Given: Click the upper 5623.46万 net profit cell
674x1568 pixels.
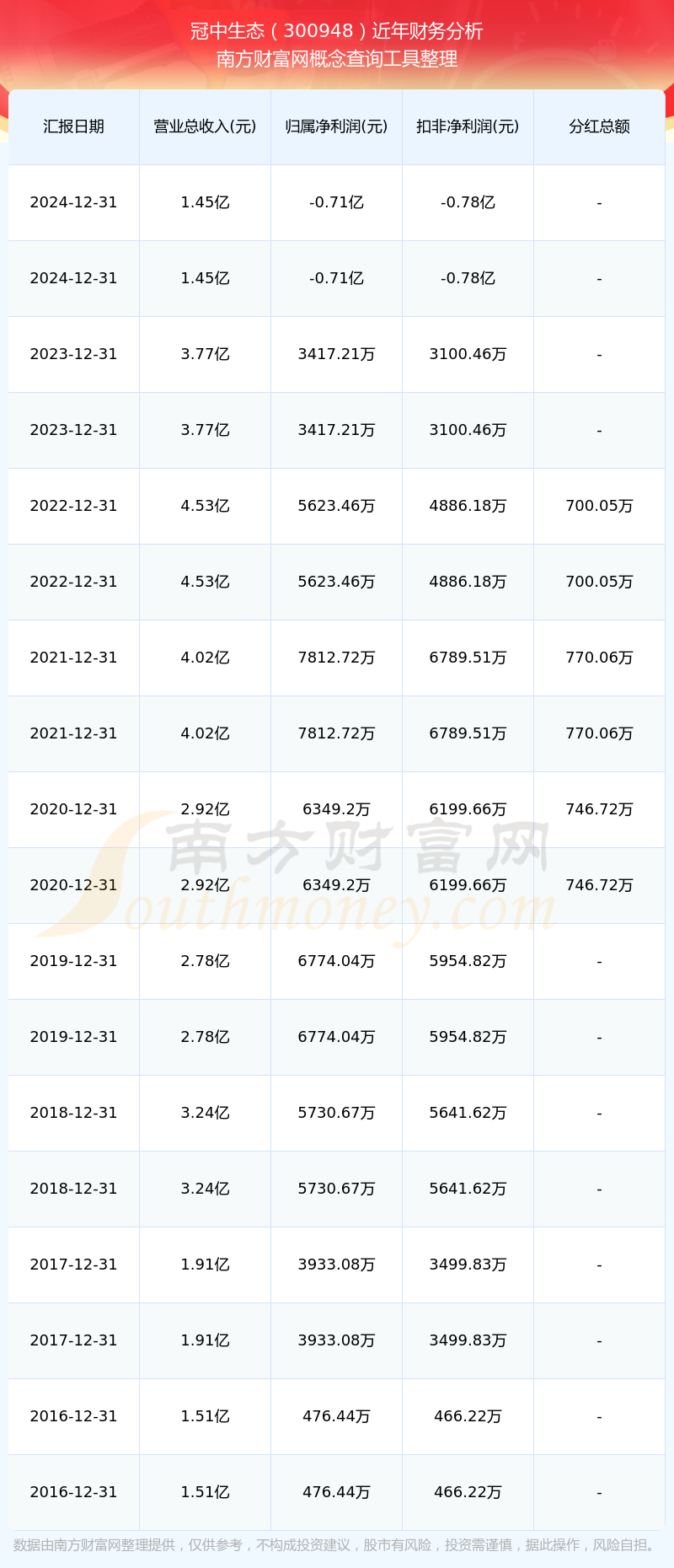Looking at the screenshot, I should pyautogui.click(x=336, y=506).
